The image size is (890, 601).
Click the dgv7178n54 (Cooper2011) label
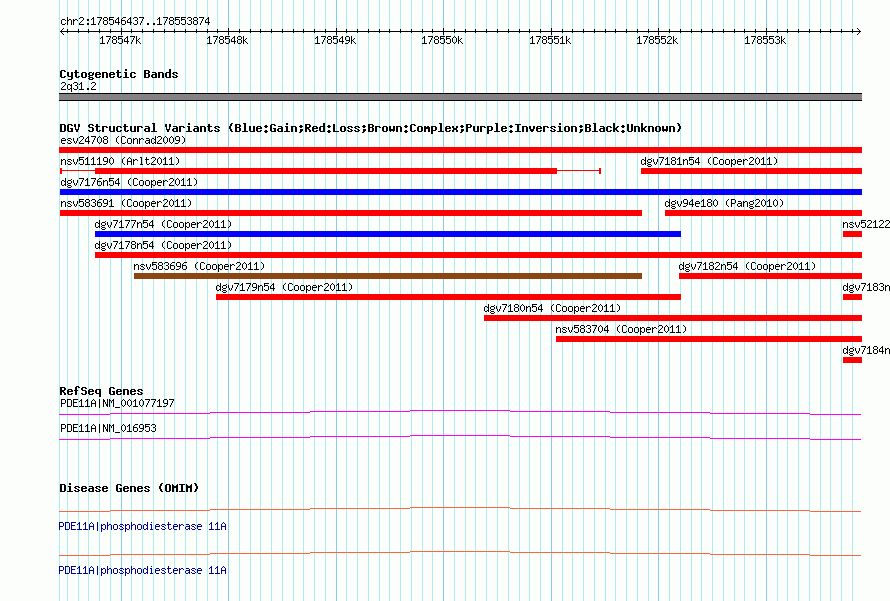(163, 245)
